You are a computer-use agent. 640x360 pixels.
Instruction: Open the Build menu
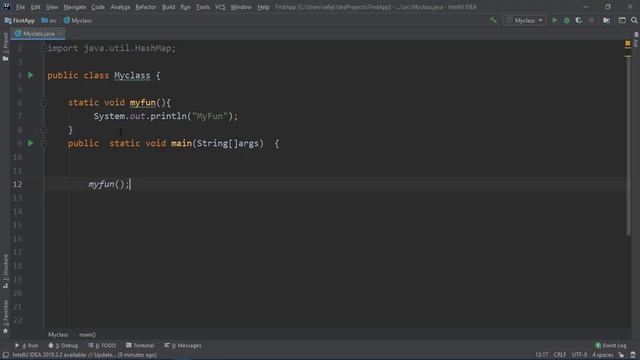click(x=168, y=7)
